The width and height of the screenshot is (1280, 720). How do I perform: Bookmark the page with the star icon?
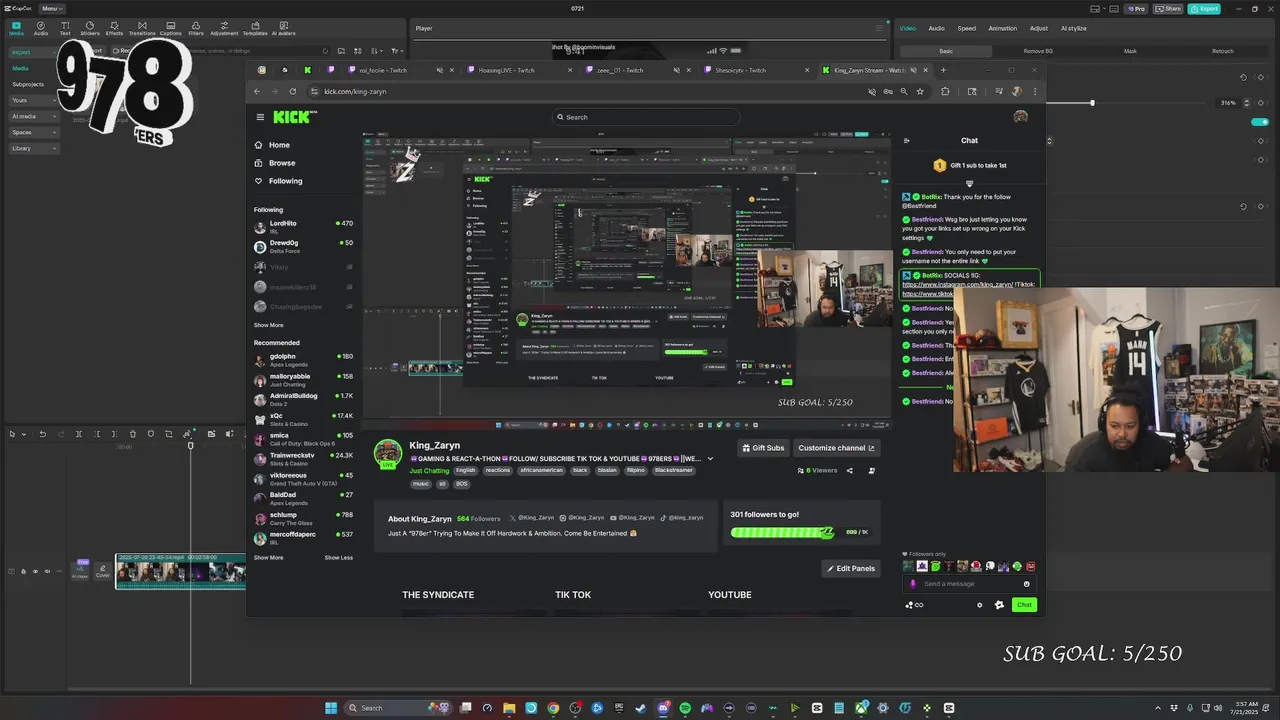920,91
